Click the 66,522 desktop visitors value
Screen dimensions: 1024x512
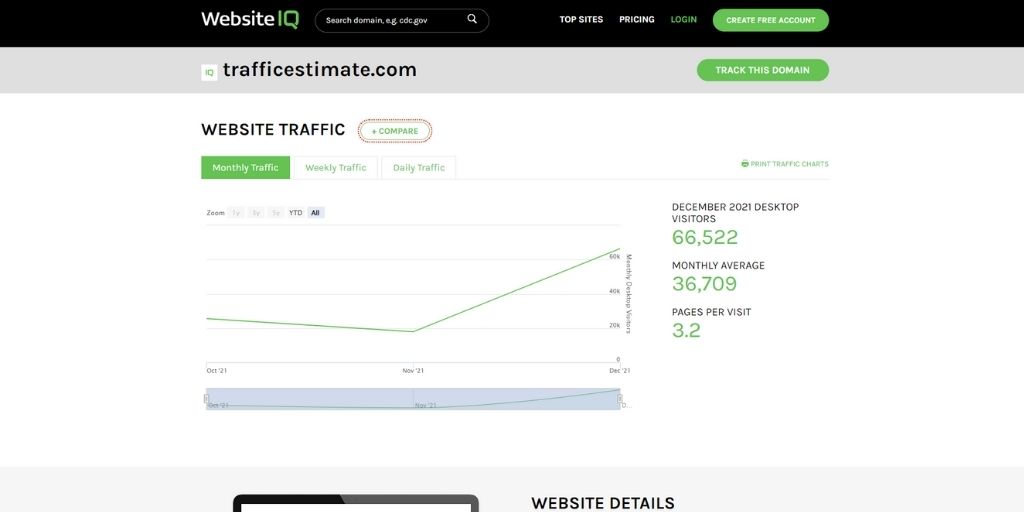[x=705, y=237]
